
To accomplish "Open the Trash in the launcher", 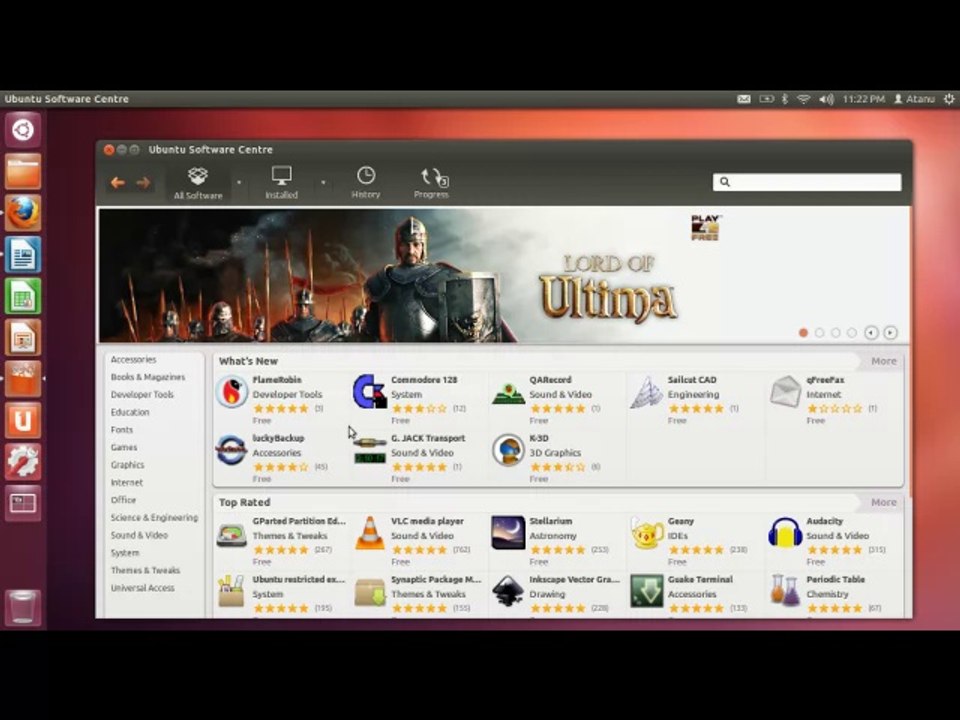I will tap(23, 607).
